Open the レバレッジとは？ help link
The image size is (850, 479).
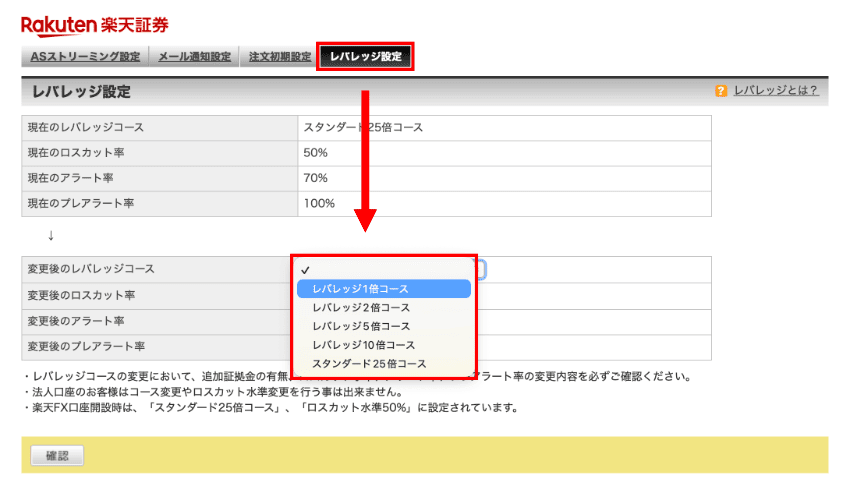coord(775,90)
